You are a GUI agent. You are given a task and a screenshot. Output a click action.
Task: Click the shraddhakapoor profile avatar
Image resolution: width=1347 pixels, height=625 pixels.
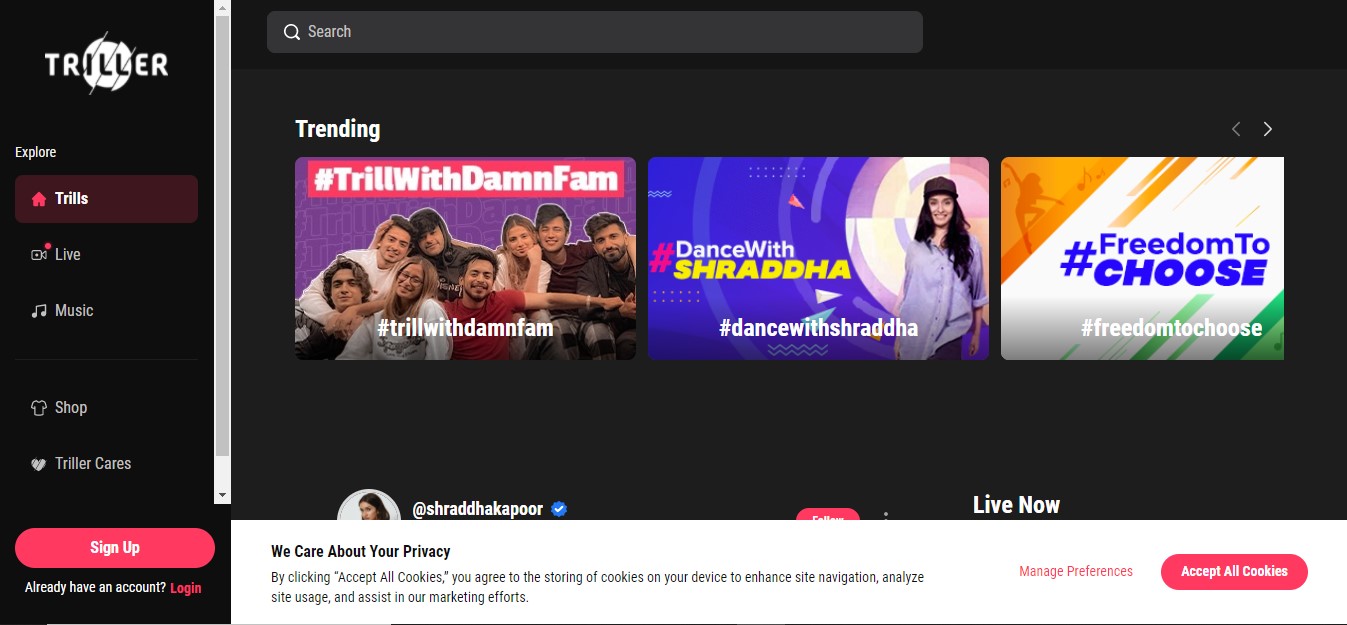[x=369, y=505]
